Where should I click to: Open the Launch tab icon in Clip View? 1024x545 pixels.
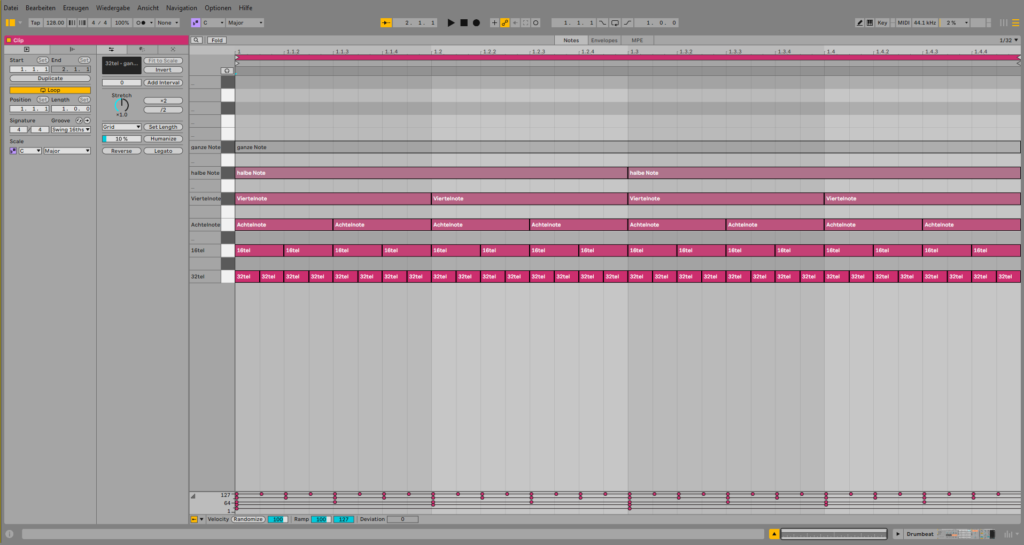[x=72, y=50]
